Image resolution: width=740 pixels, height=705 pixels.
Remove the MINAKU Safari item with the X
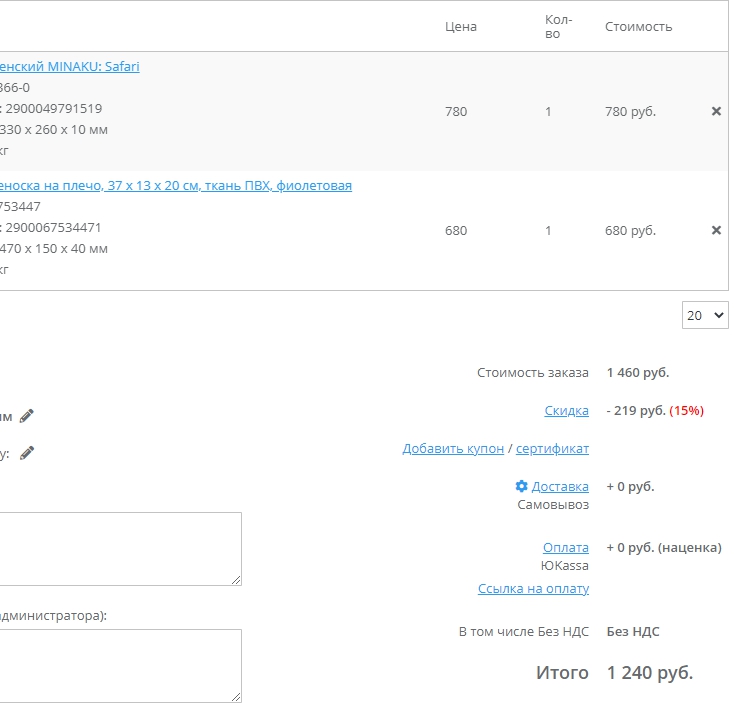pos(716,111)
